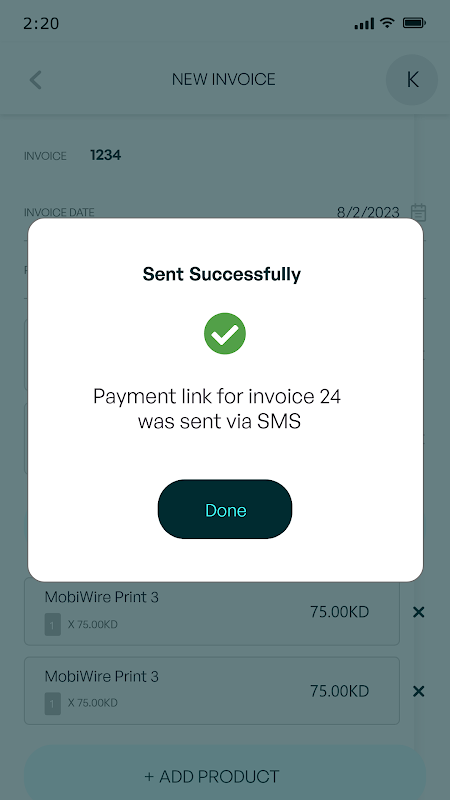The height and width of the screenshot is (800, 450).
Task: Click the green success checkmark icon
Action: coord(224,334)
